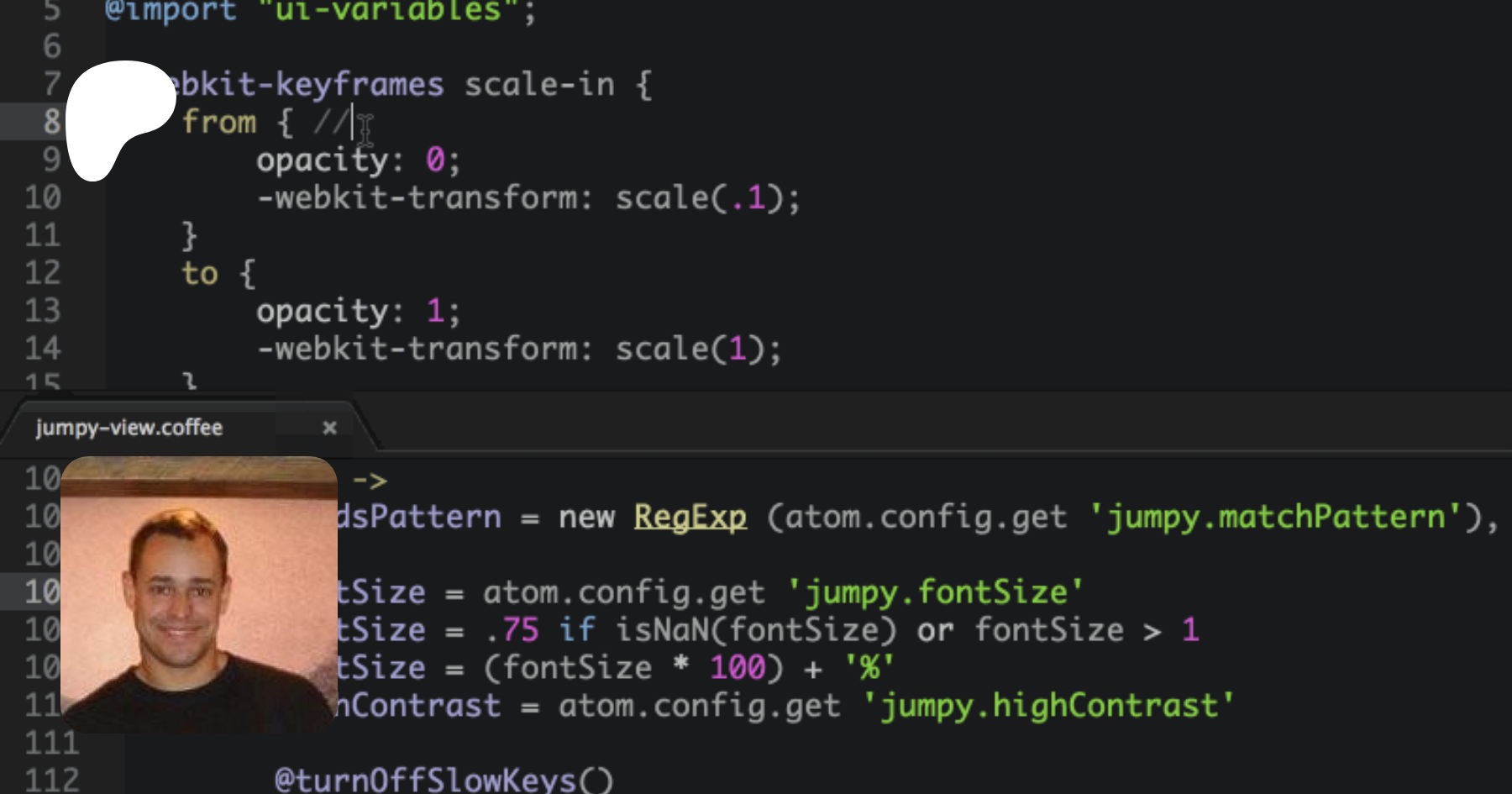The image size is (1512, 794).
Task: Place cursor on the 'from' keyword
Action: [x=219, y=122]
